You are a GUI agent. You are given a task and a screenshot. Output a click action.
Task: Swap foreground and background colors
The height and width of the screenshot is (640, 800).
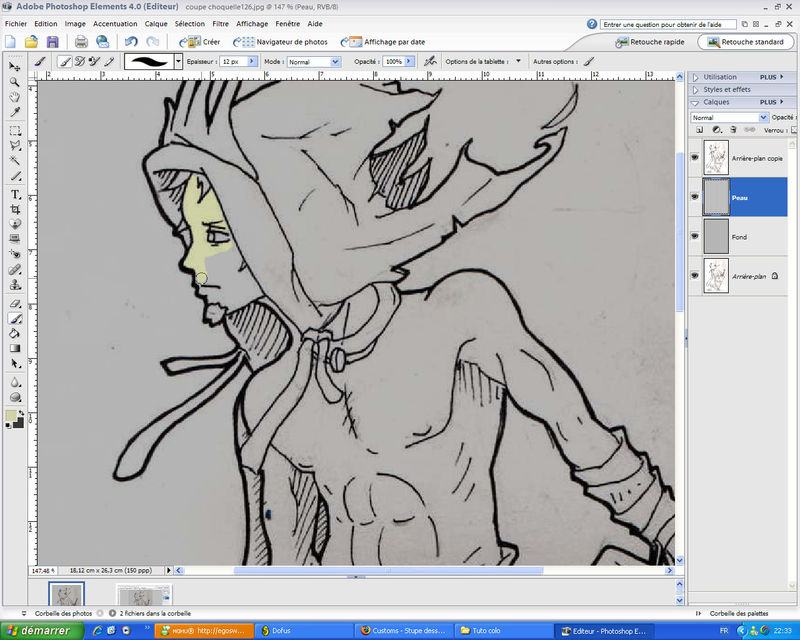point(21,413)
